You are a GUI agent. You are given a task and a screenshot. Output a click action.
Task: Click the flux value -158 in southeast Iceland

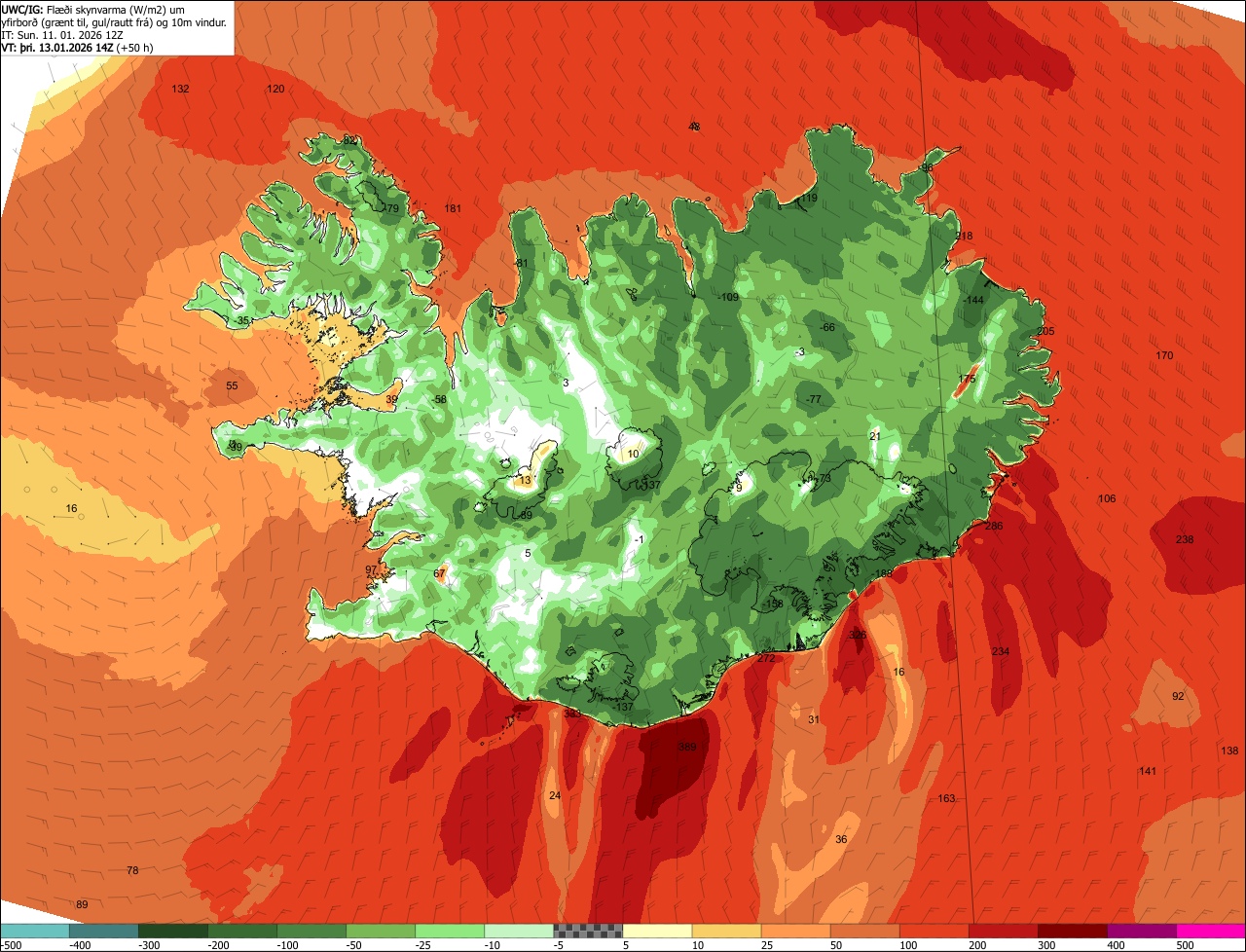[773, 604]
